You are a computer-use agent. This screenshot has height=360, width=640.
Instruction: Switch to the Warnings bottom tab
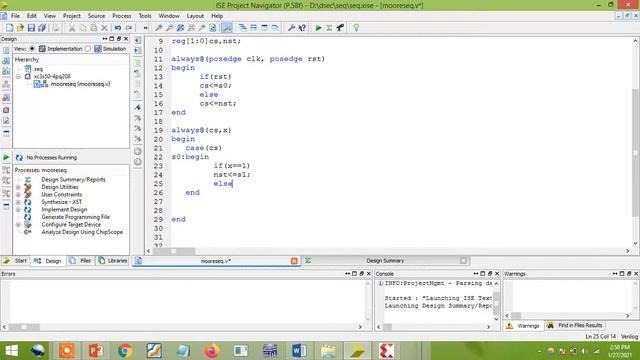tap(523, 326)
